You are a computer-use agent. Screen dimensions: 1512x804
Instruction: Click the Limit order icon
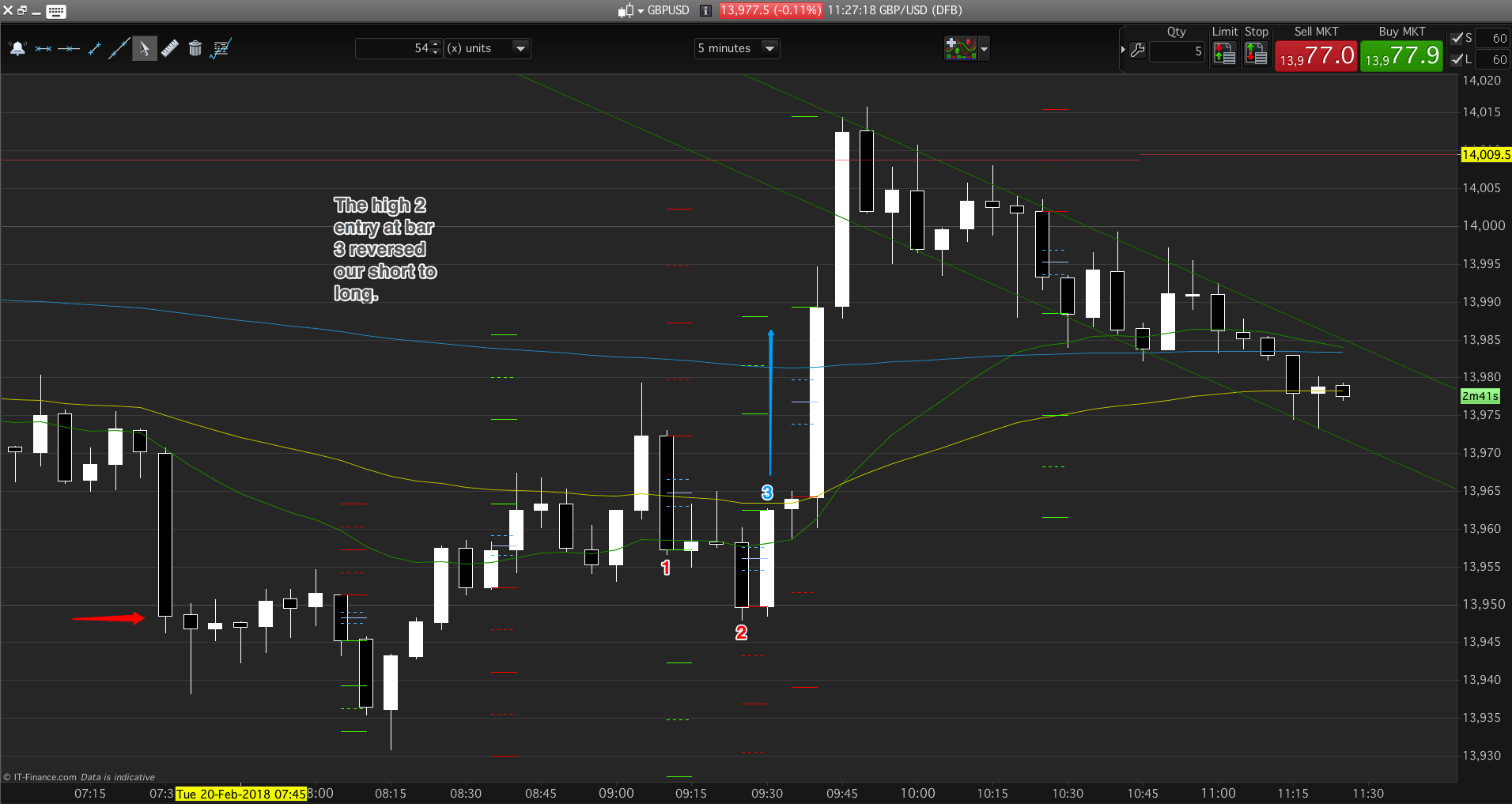(1224, 53)
